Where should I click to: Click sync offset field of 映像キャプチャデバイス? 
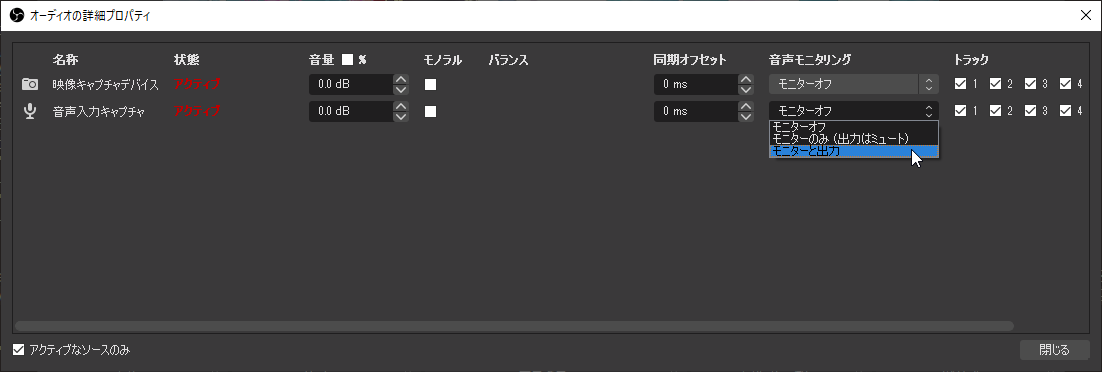[x=695, y=84]
